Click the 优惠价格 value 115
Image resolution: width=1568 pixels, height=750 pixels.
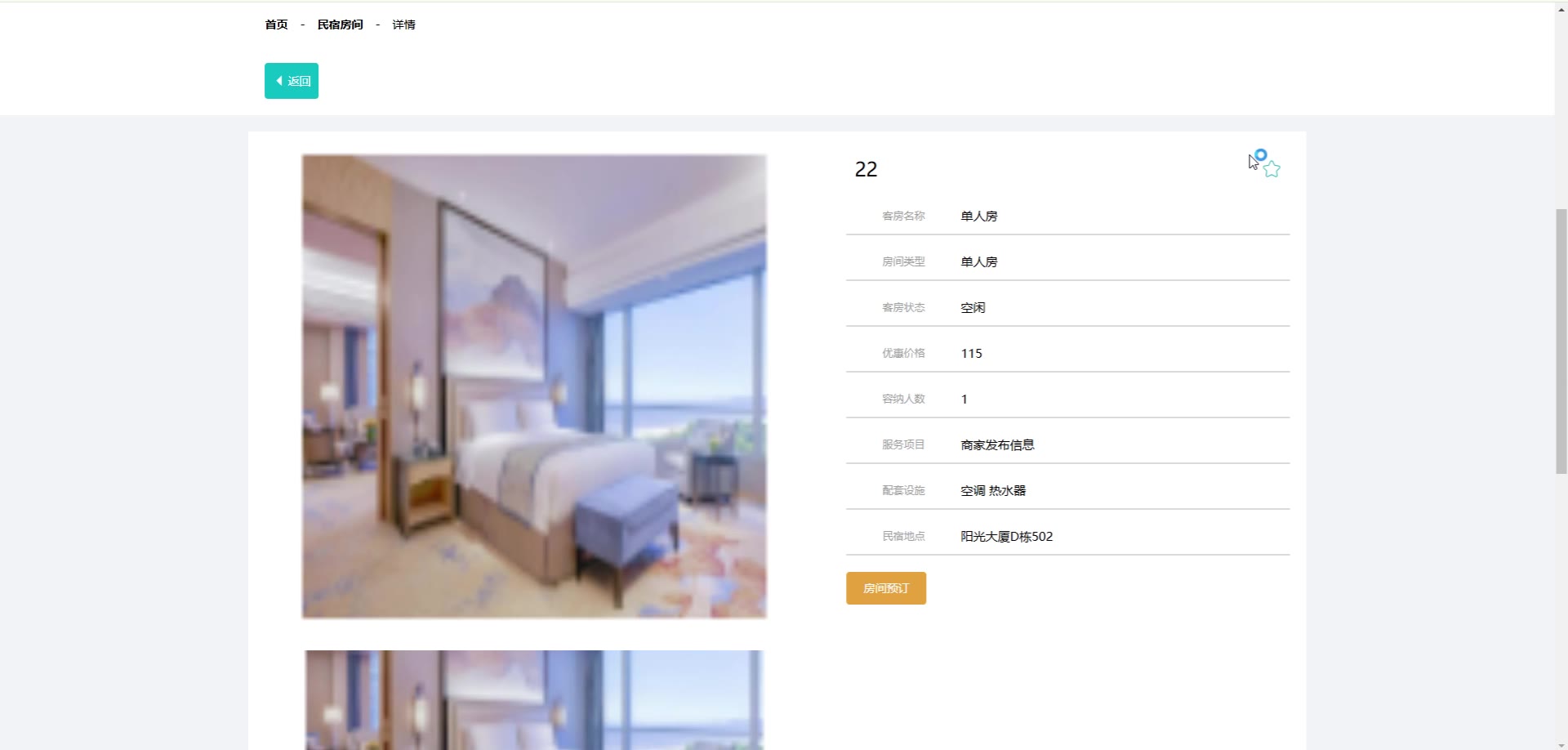(x=971, y=353)
